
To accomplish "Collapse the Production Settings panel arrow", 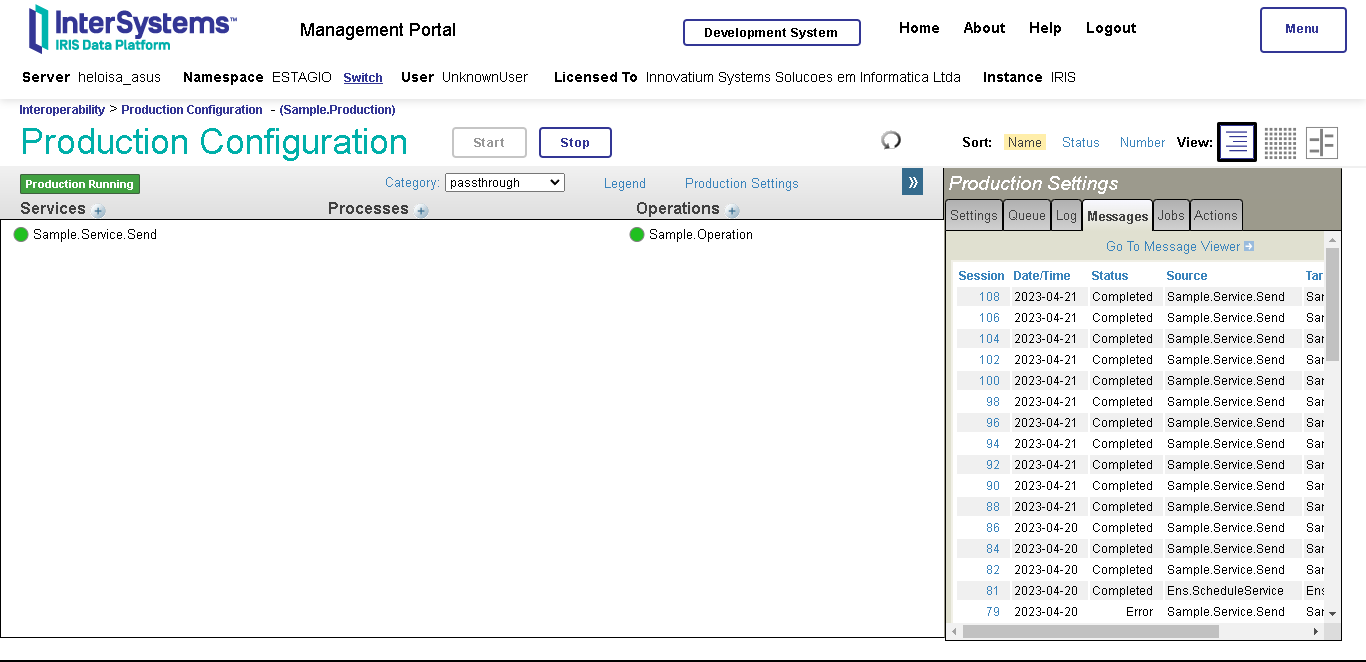I will (912, 182).
